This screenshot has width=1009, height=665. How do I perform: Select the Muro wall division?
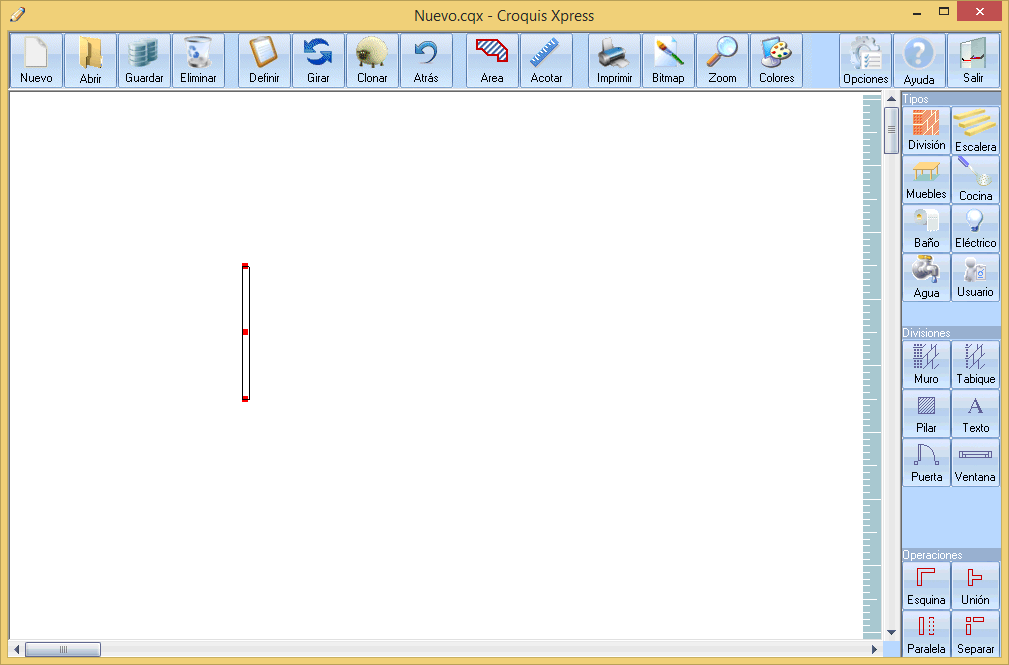point(926,364)
